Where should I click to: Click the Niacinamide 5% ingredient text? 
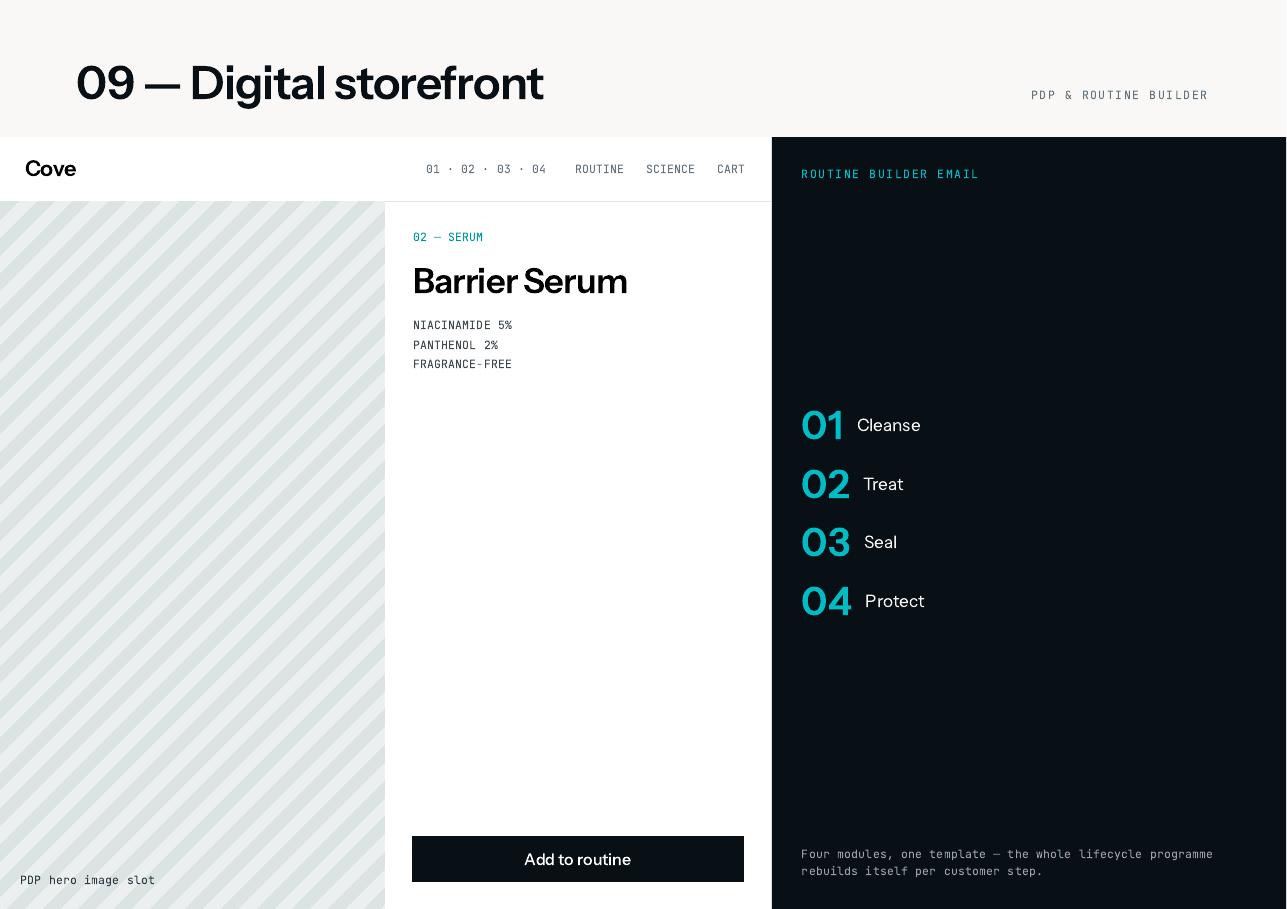coord(462,325)
